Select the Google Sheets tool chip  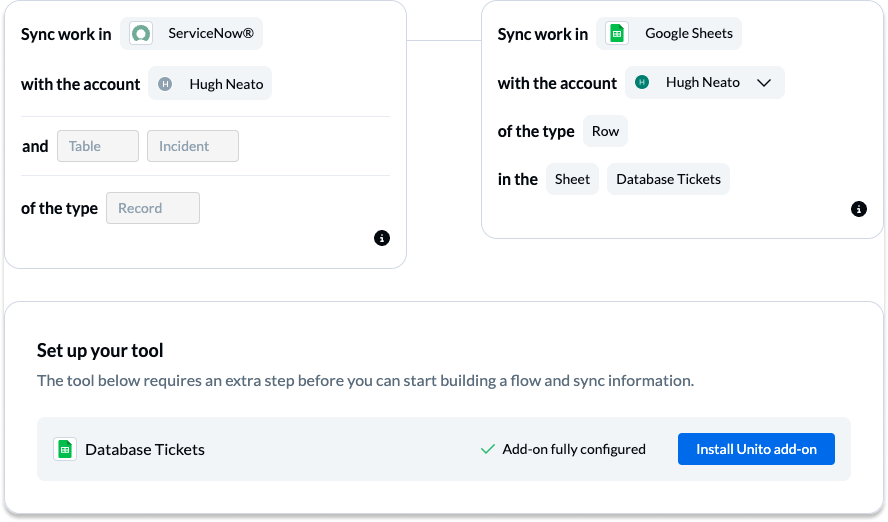coord(669,33)
